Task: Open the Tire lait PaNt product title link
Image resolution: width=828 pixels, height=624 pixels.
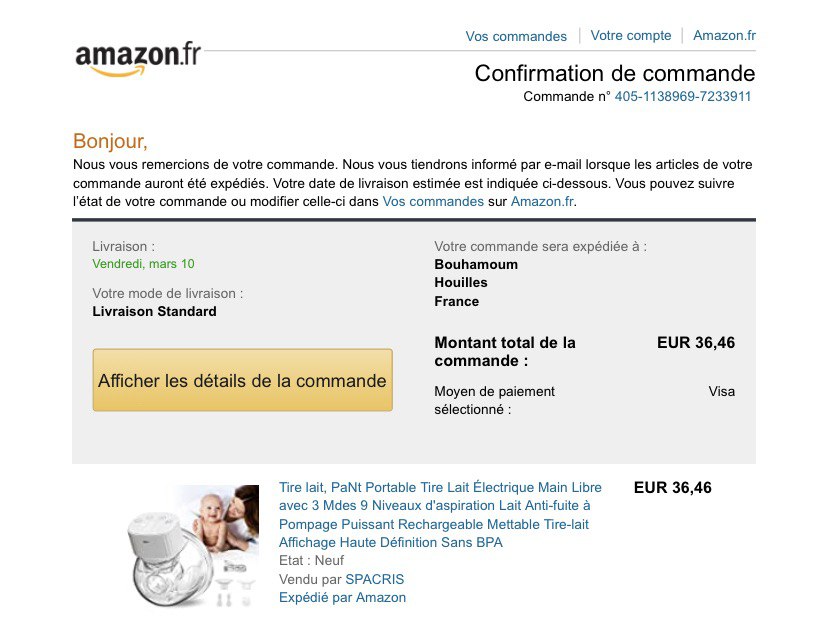Action: pos(440,515)
